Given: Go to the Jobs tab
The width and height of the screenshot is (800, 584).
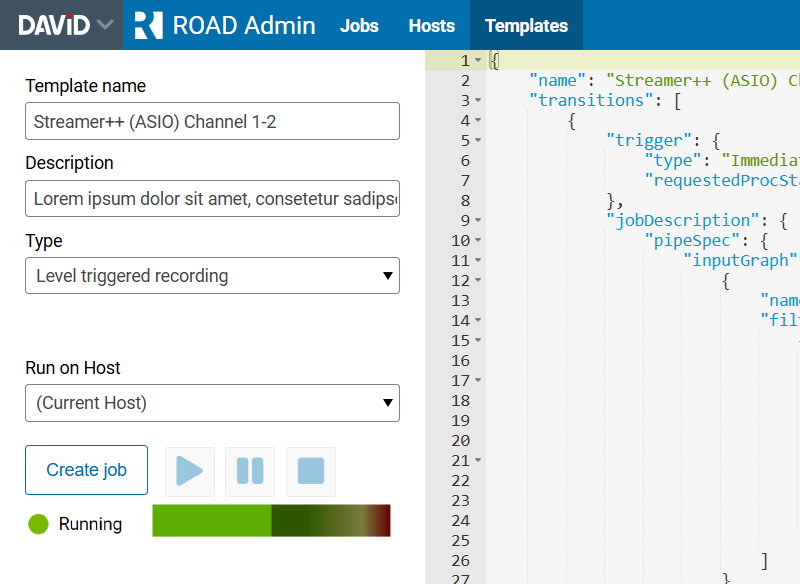Looking at the screenshot, I should [359, 26].
